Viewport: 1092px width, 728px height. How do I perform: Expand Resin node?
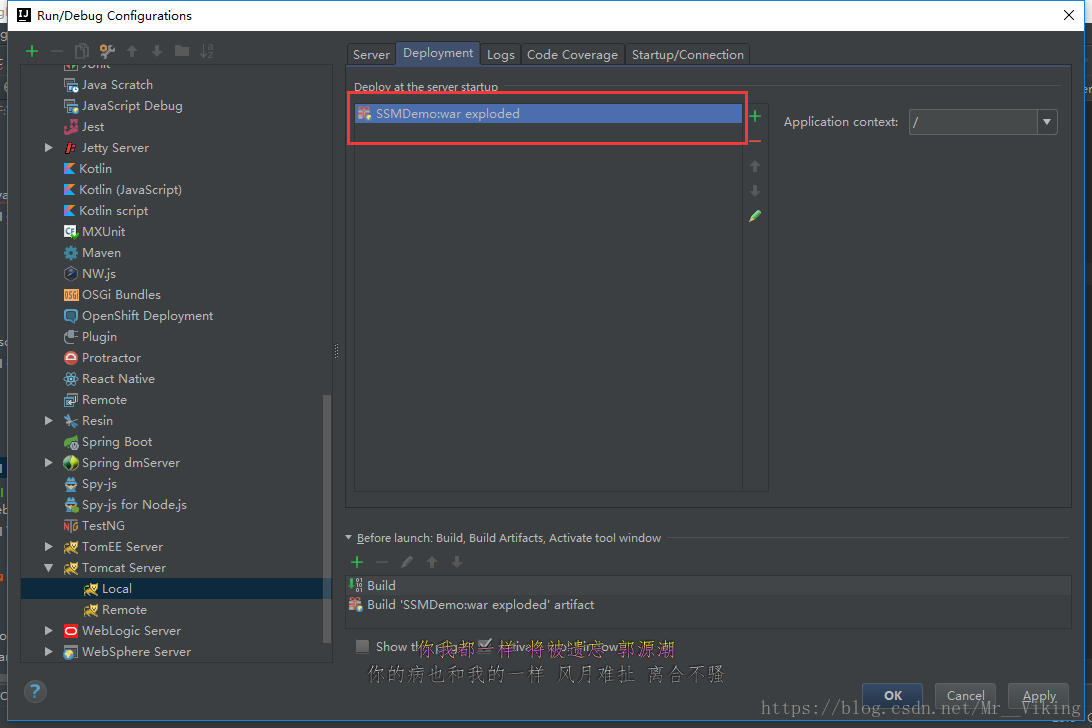tap(48, 421)
